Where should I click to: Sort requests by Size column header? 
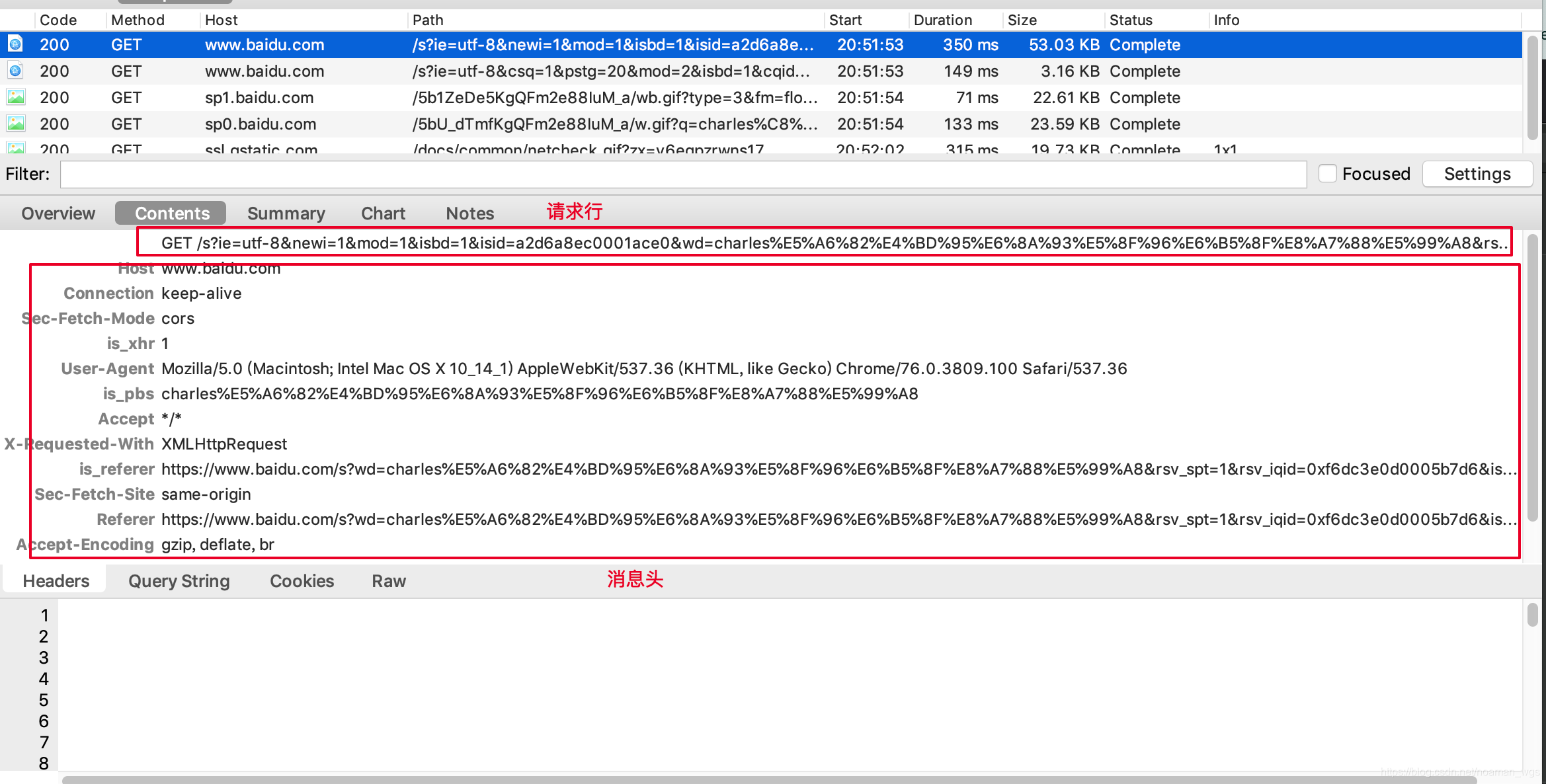point(1022,20)
